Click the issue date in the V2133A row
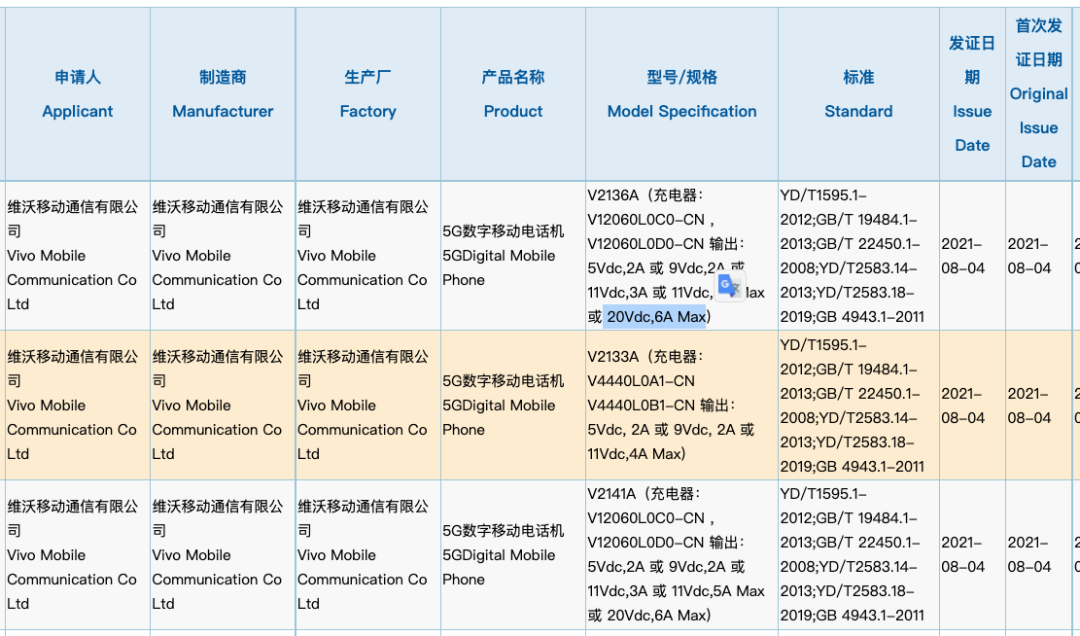This screenshot has height=636, width=1080. click(x=972, y=405)
